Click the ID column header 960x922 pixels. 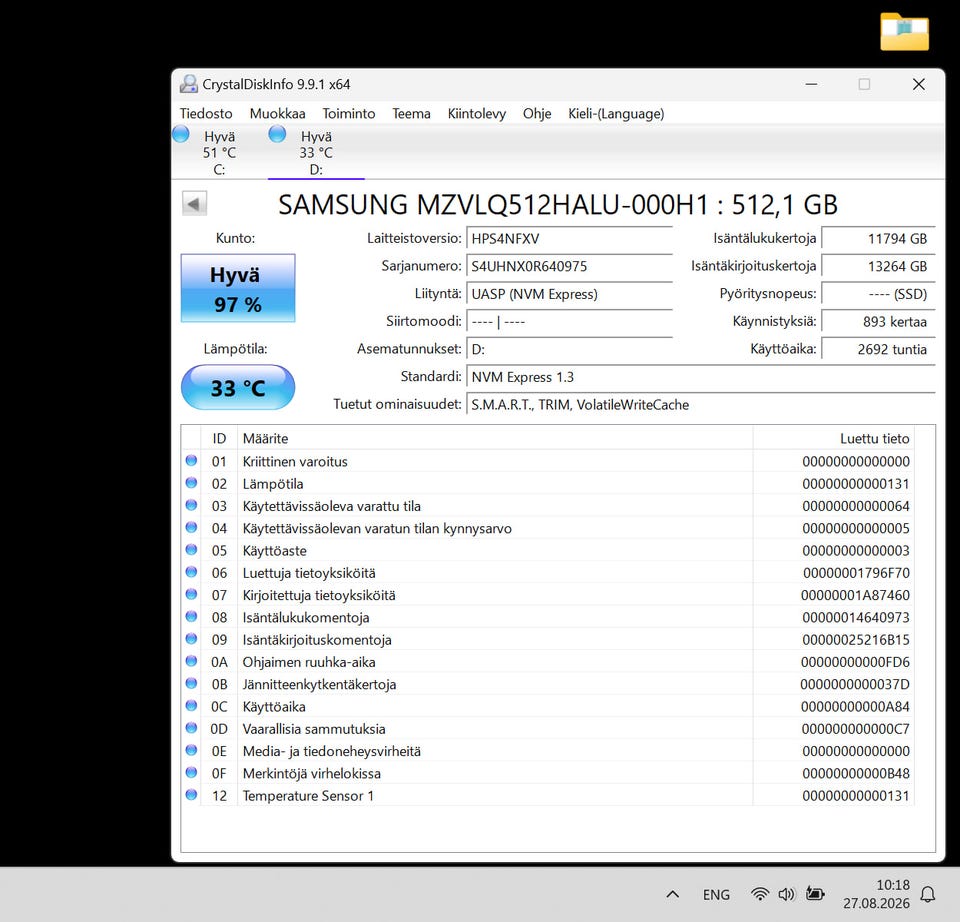tap(219, 438)
